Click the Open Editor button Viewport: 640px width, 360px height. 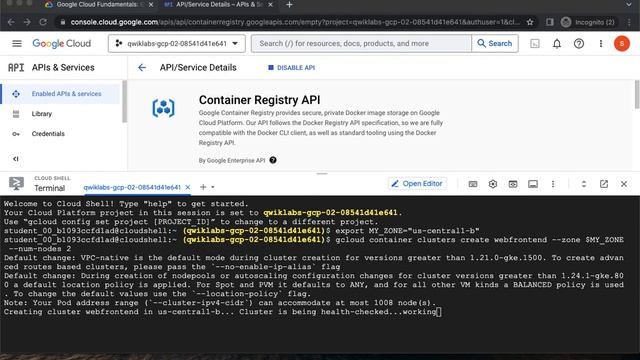coord(417,184)
